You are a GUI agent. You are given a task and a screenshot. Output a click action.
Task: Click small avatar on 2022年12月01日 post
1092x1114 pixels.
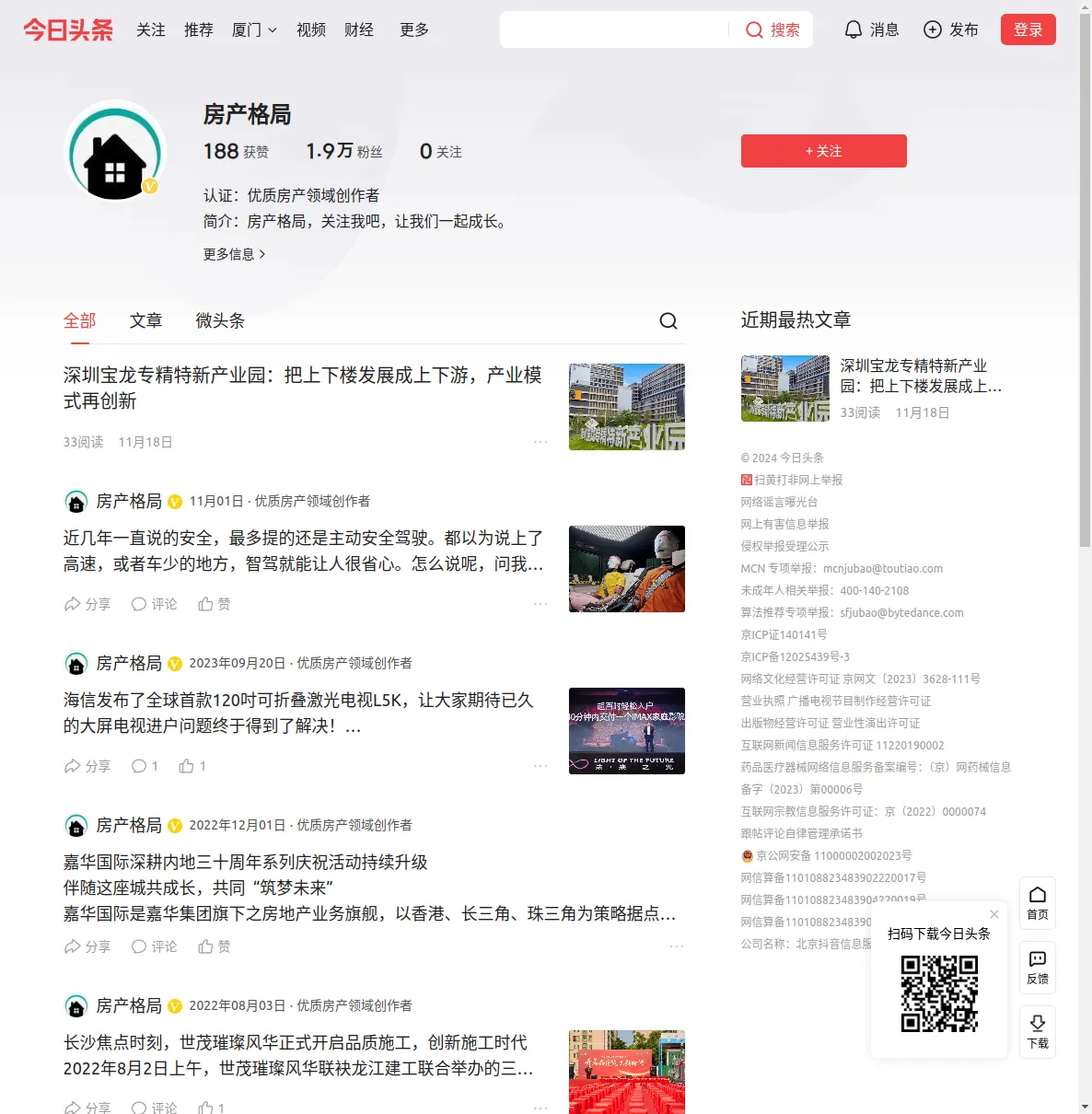coord(76,826)
